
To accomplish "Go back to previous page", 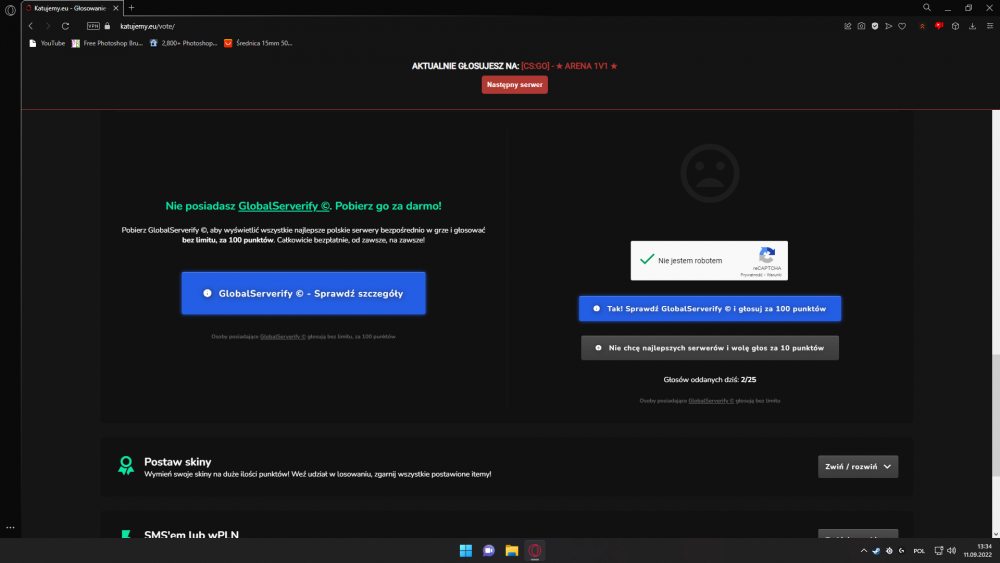I will tap(31, 26).
